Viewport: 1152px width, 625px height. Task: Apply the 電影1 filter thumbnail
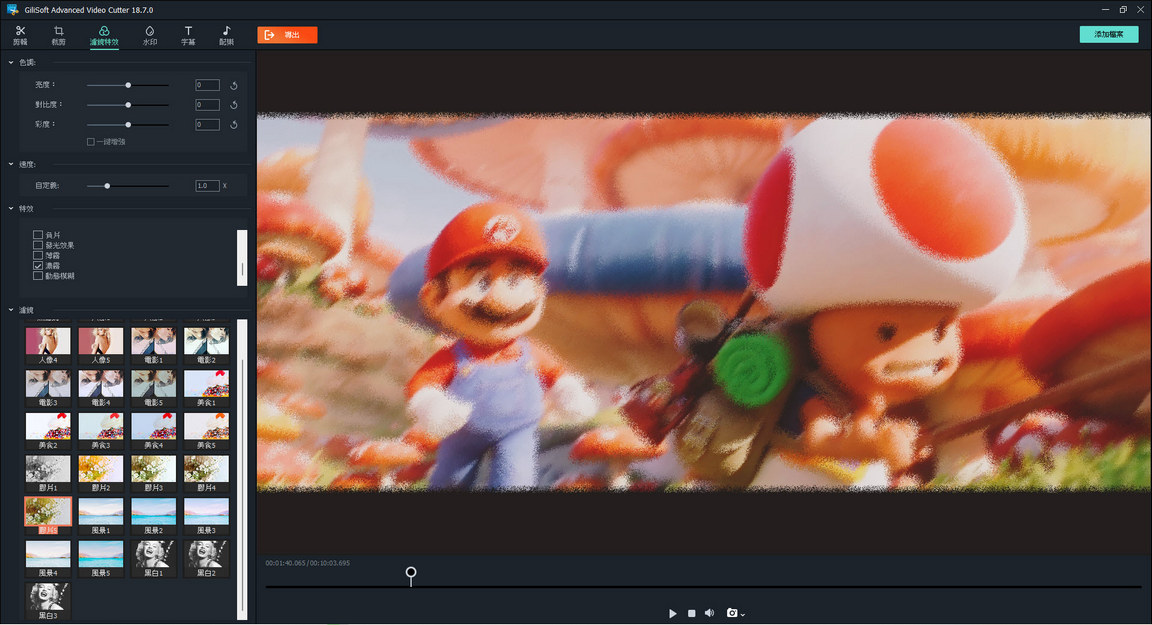(154, 345)
